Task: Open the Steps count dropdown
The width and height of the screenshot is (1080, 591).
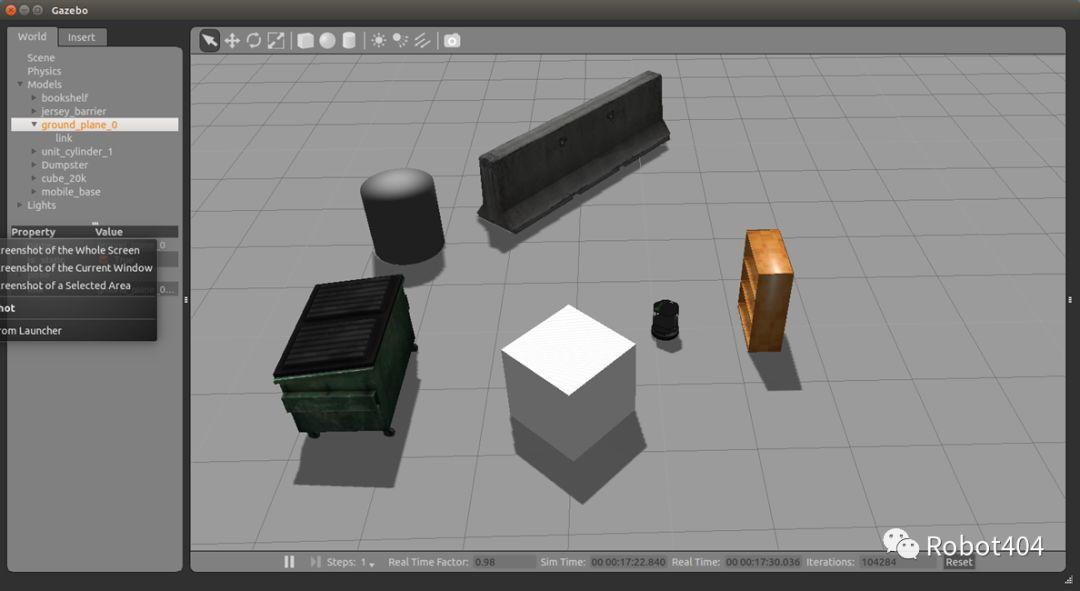Action: pyautogui.click(x=368, y=563)
